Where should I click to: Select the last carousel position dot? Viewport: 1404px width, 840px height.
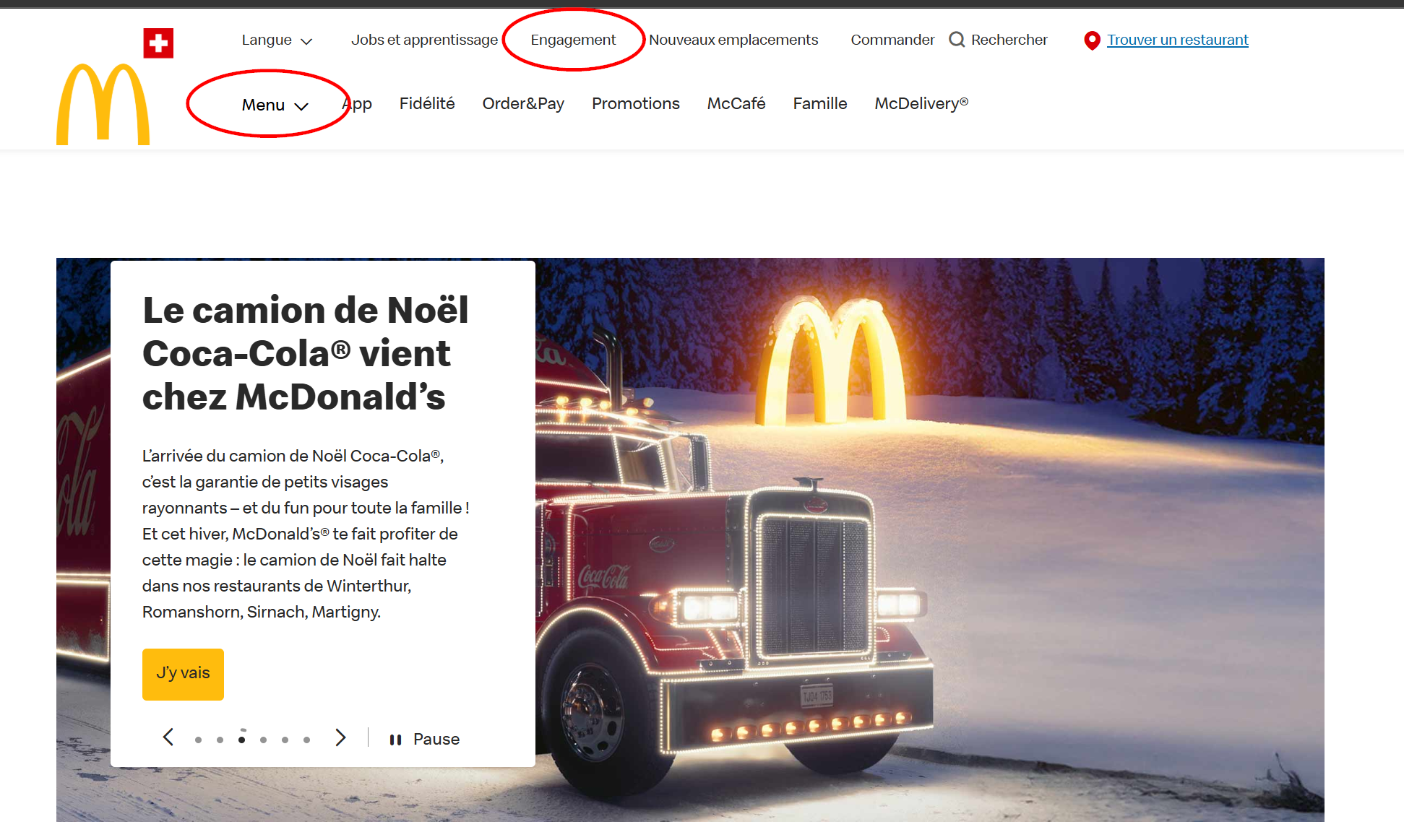306,739
